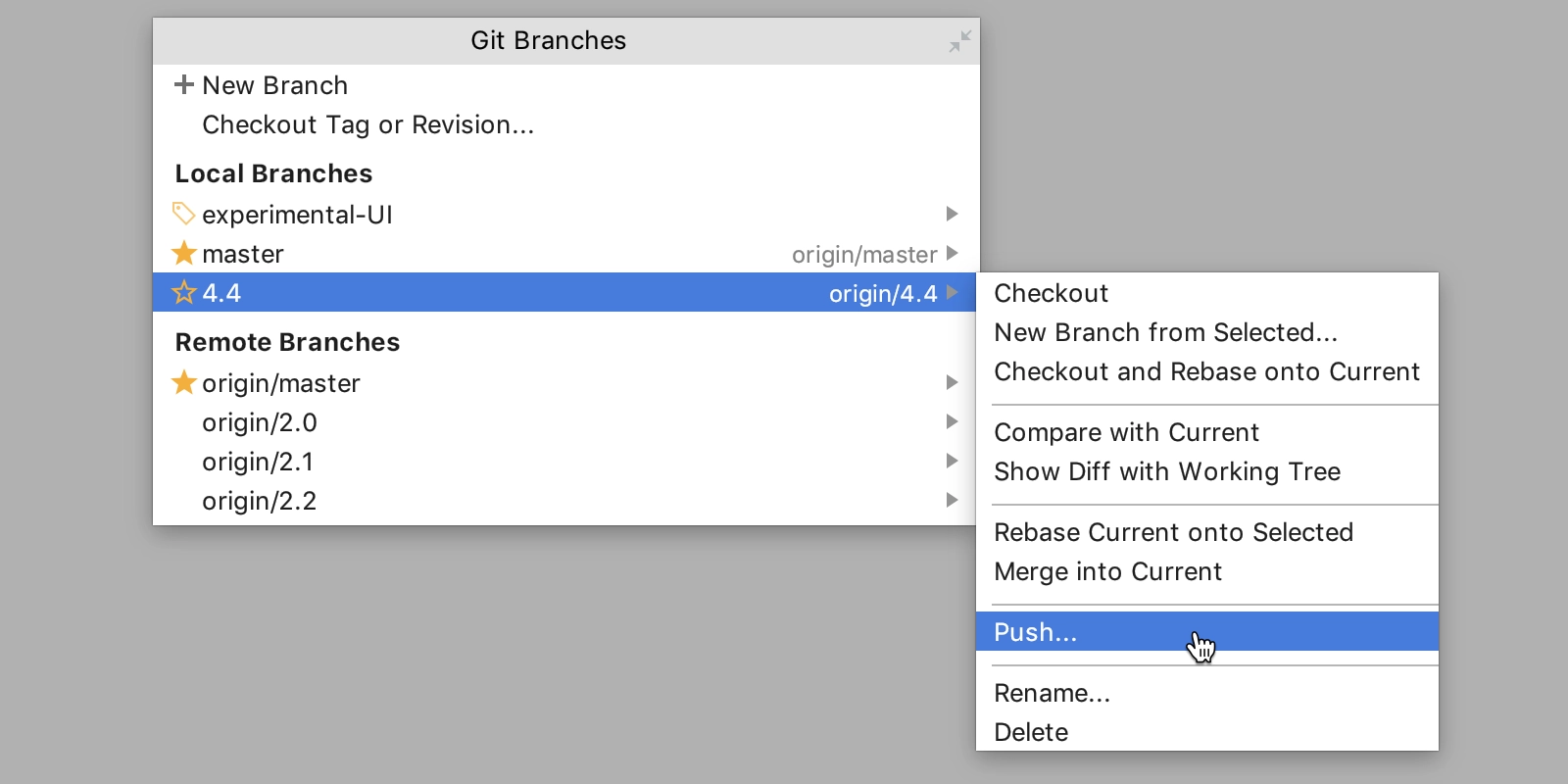Click Push... in the submenu
The image size is (1568, 784).
pyautogui.click(x=1207, y=632)
